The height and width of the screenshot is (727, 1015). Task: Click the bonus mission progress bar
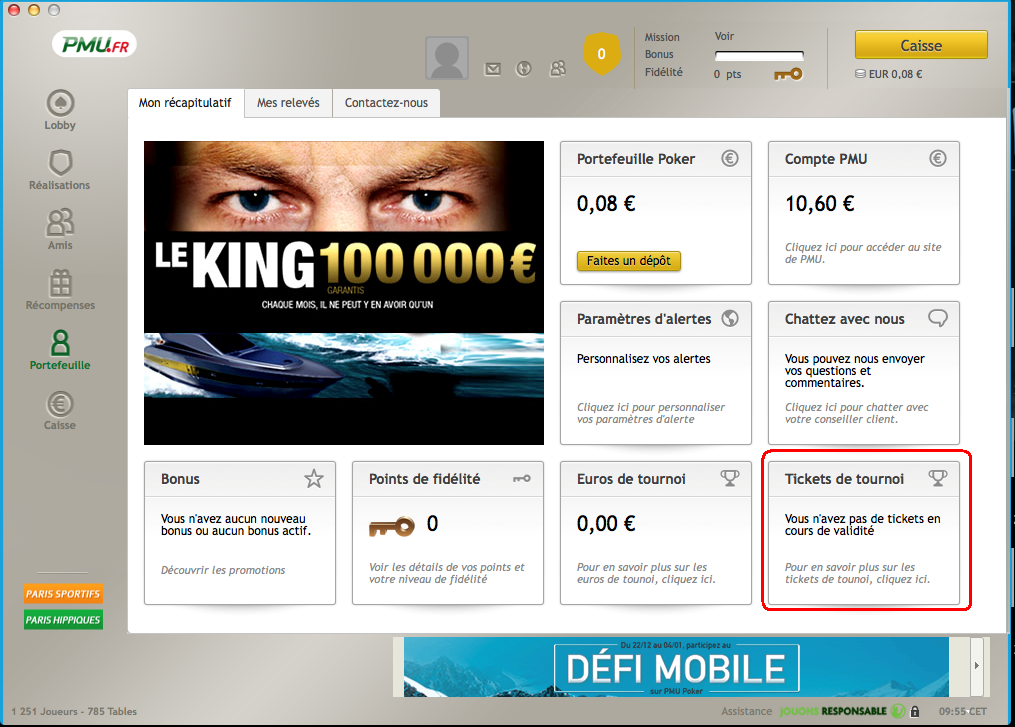tap(759, 55)
